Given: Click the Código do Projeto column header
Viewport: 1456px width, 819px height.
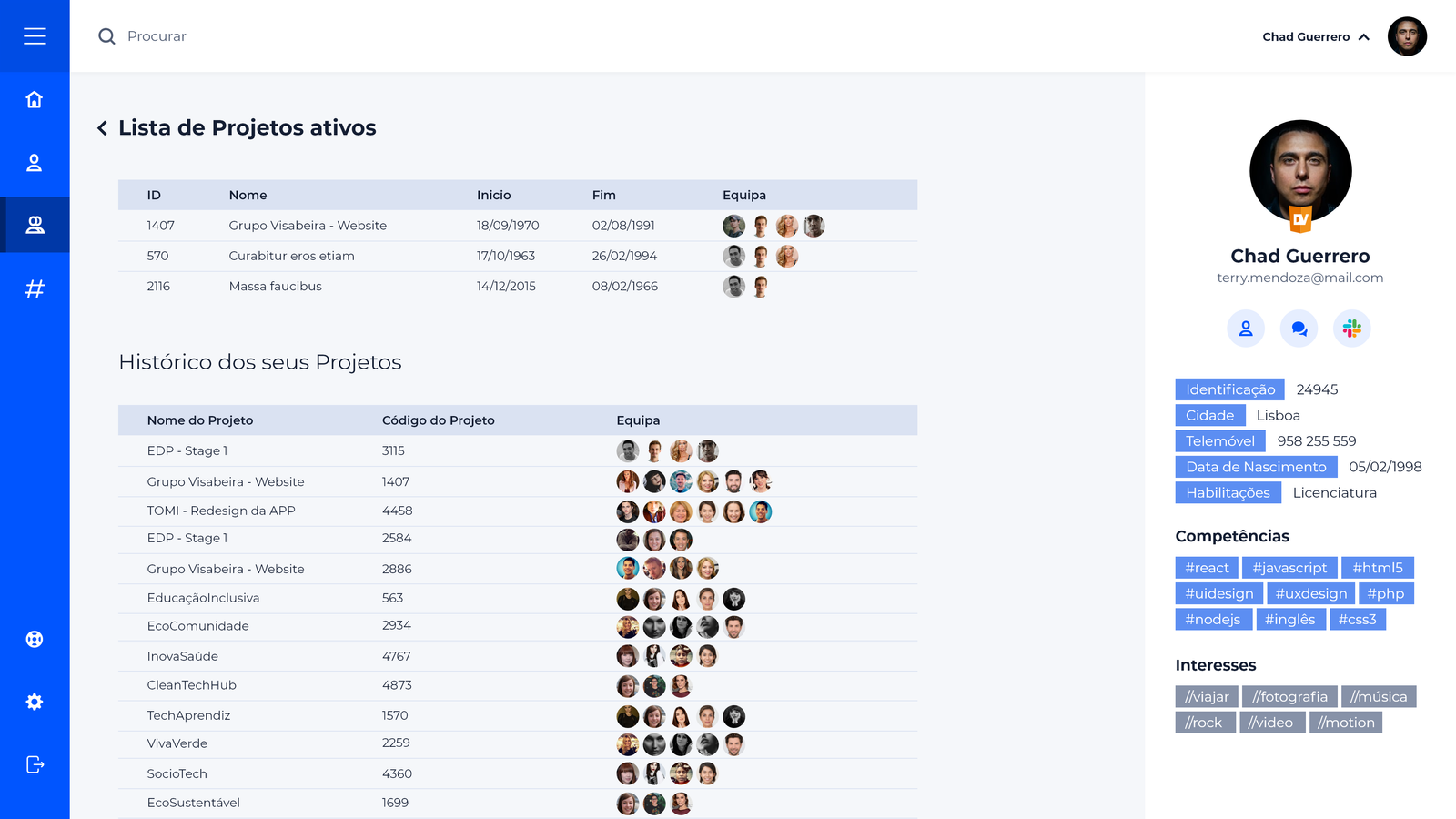Looking at the screenshot, I should [439, 420].
